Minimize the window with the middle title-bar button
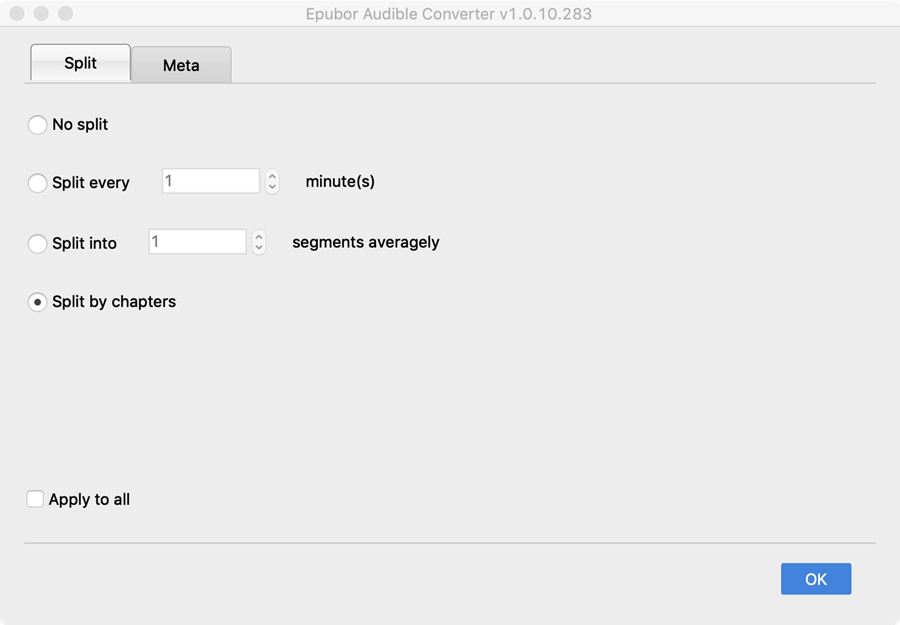Image resolution: width=900 pixels, height=625 pixels. point(41,14)
